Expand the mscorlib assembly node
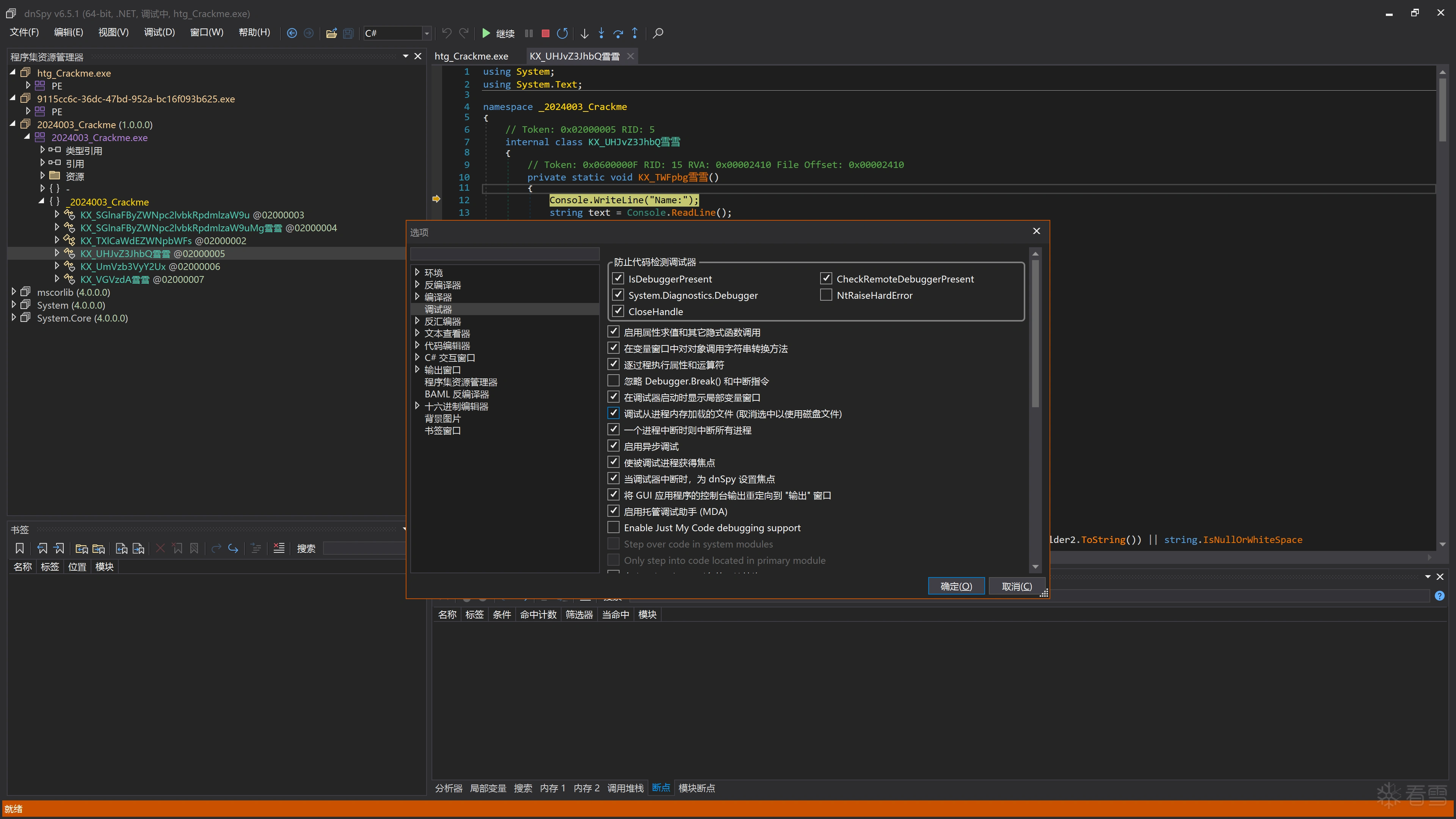This screenshot has width=1456, height=819. tap(14, 292)
